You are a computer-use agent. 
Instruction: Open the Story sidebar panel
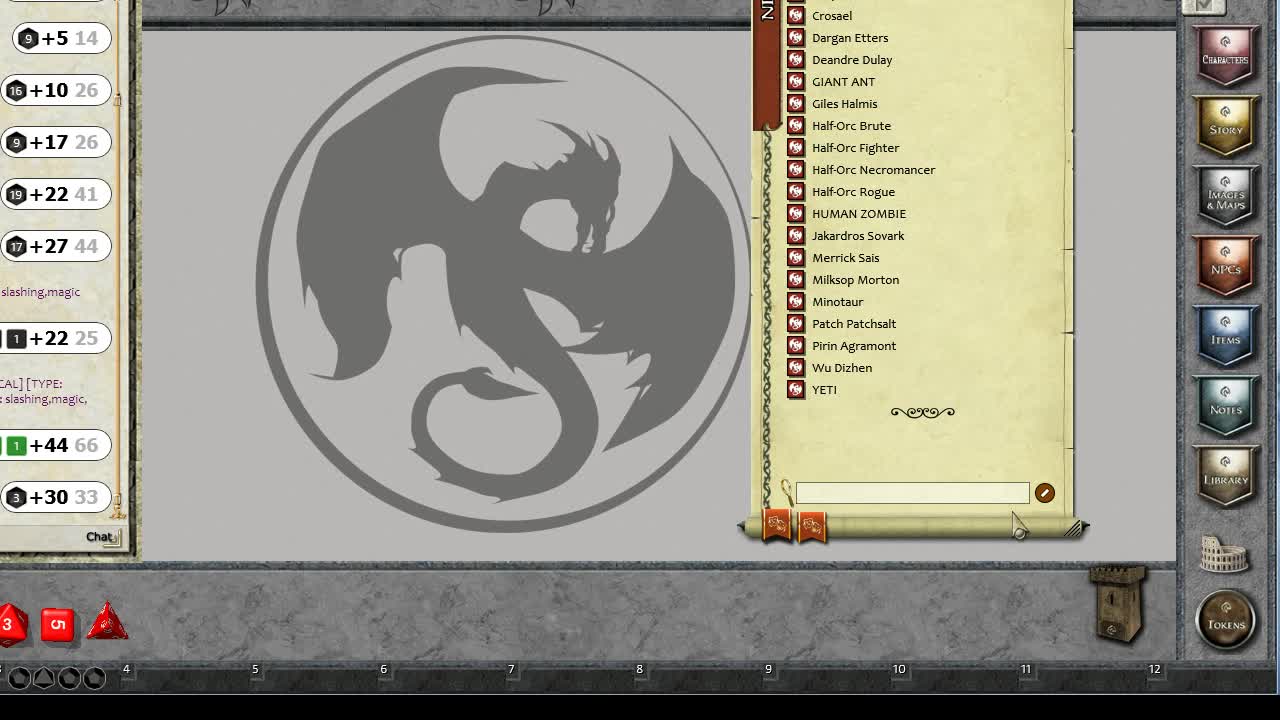point(1225,122)
